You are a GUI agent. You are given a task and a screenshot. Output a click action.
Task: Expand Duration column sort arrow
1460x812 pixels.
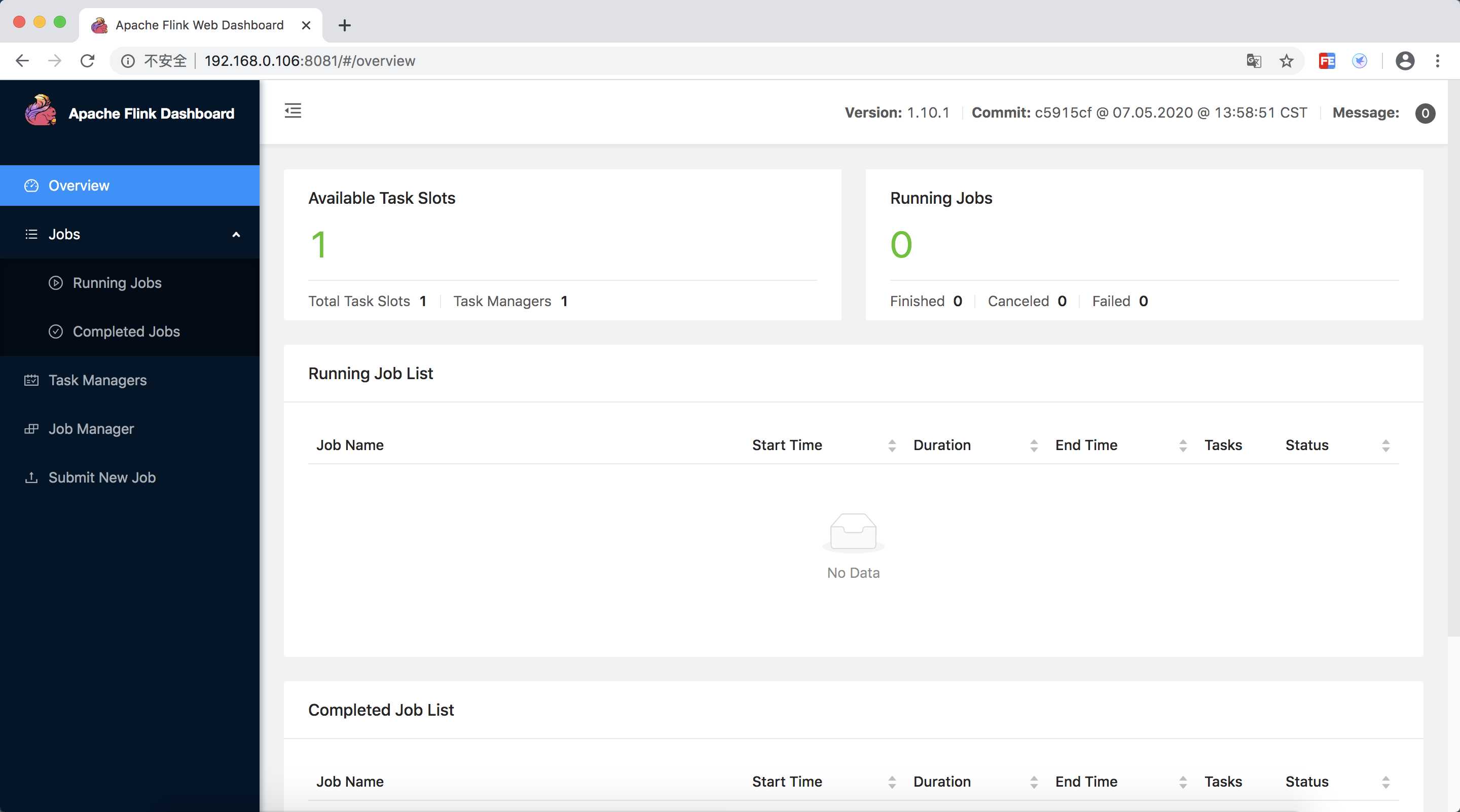point(1033,445)
